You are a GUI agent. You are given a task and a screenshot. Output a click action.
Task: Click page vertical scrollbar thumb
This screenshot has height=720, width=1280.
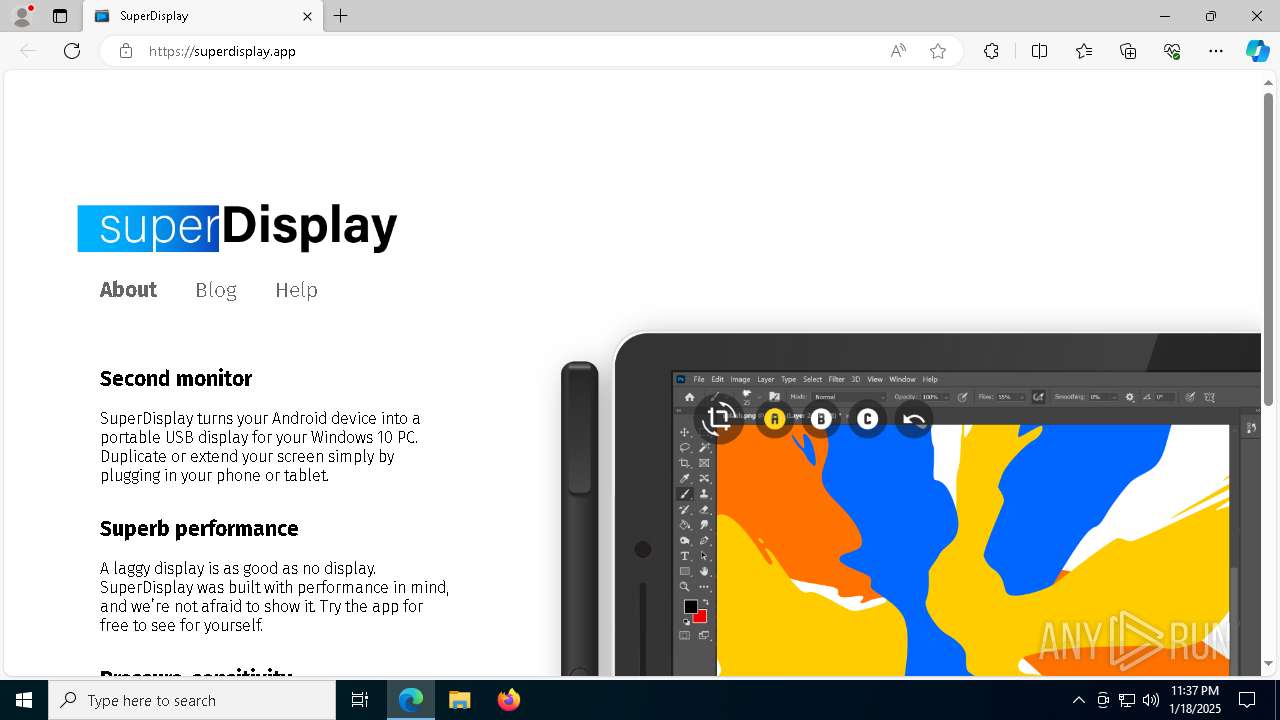tap(1268, 249)
